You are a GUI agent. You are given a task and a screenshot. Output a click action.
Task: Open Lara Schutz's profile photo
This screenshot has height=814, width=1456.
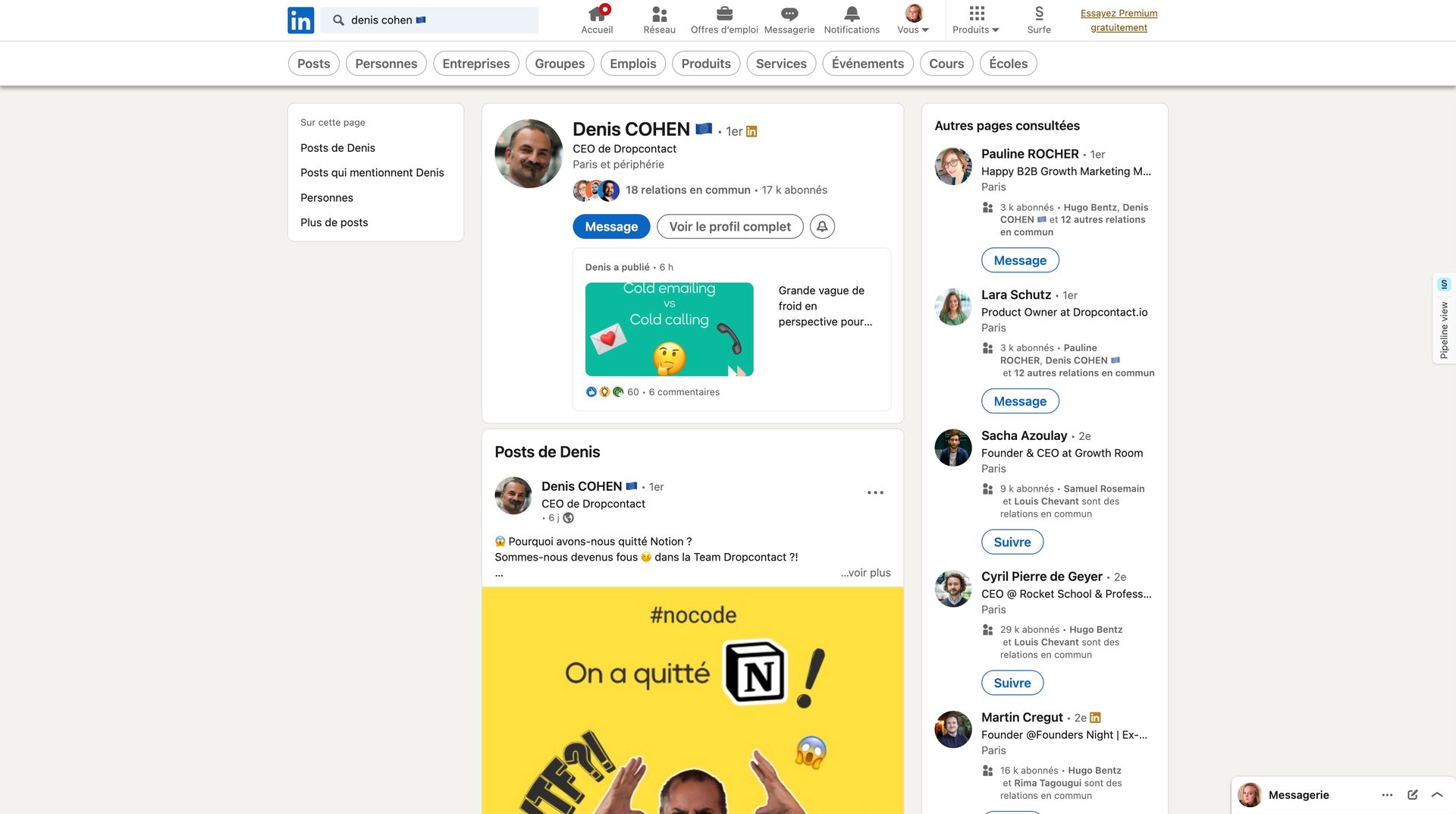pyautogui.click(x=953, y=307)
